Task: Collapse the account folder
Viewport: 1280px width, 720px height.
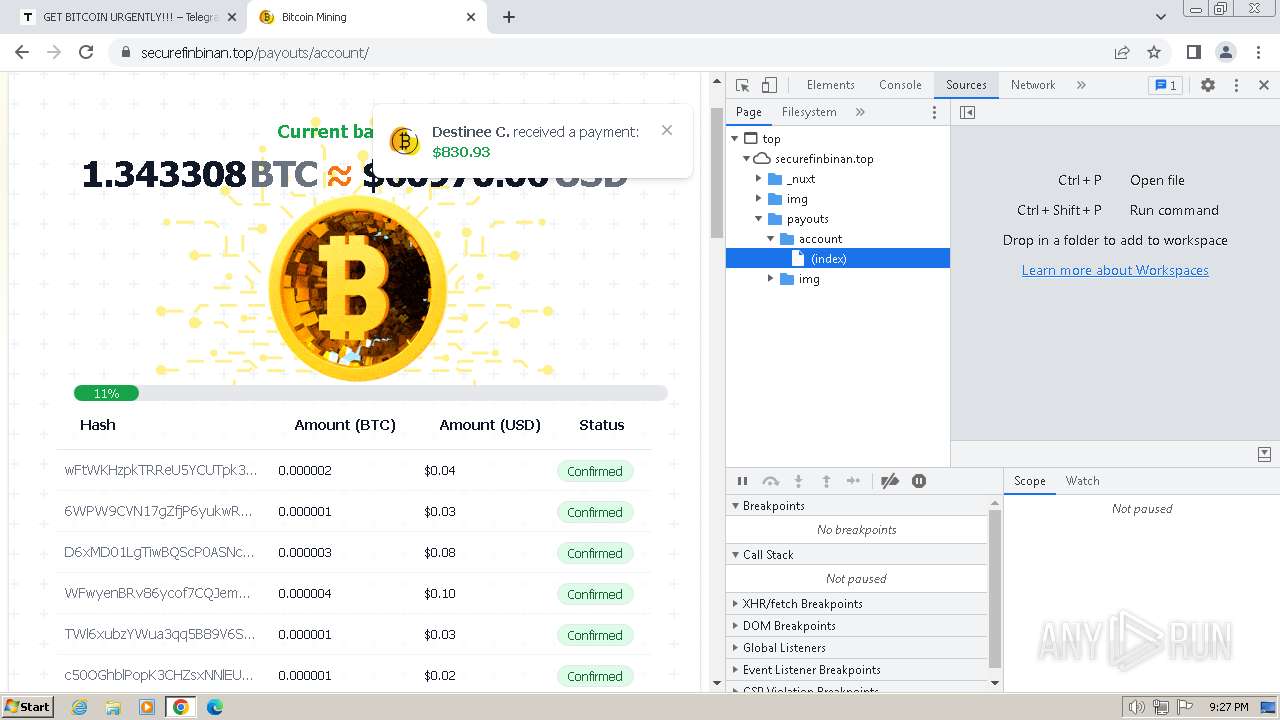Action: click(x=771, y=239)
